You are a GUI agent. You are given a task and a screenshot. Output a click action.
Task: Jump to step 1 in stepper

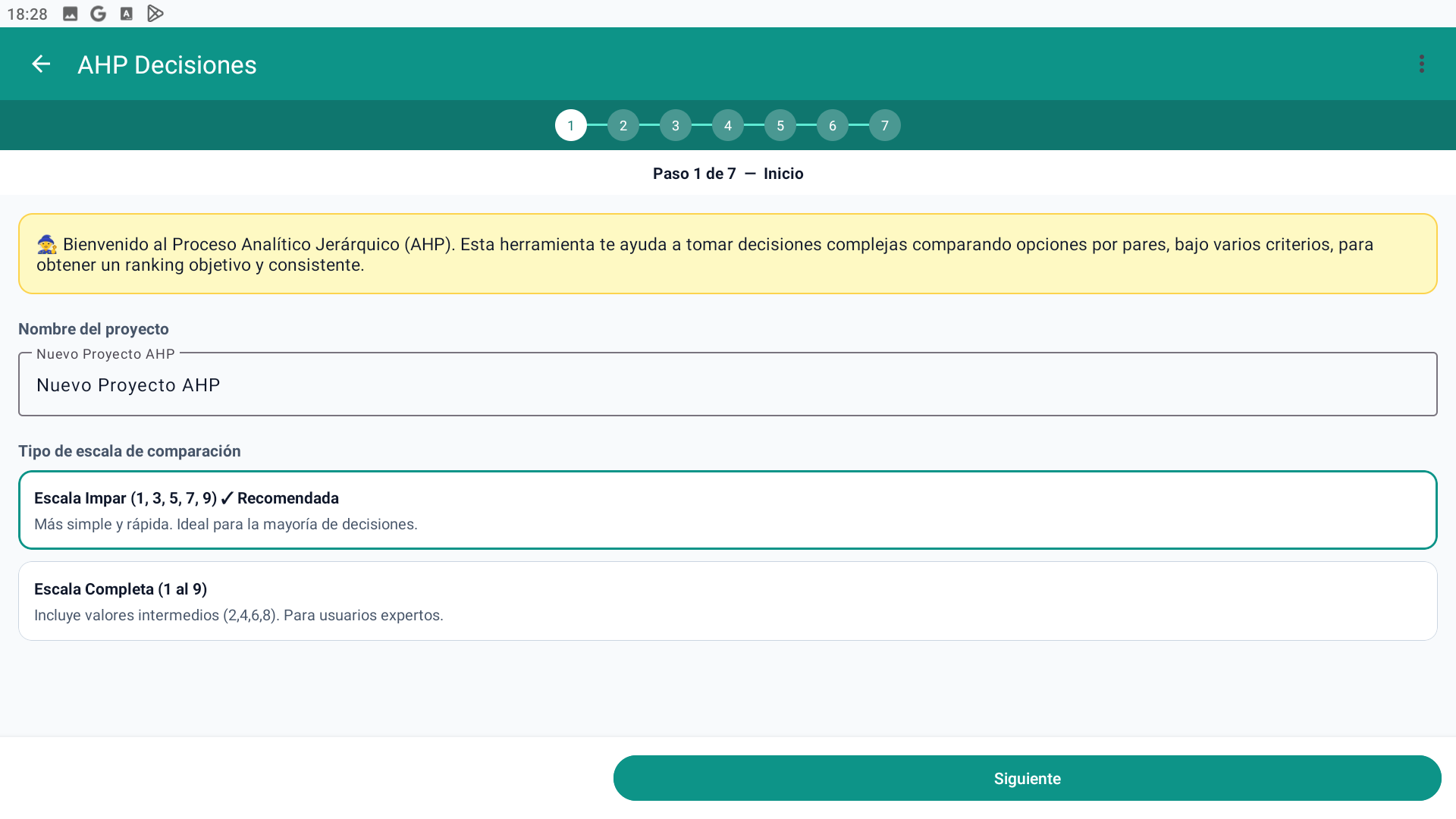(x=571, y=125)
